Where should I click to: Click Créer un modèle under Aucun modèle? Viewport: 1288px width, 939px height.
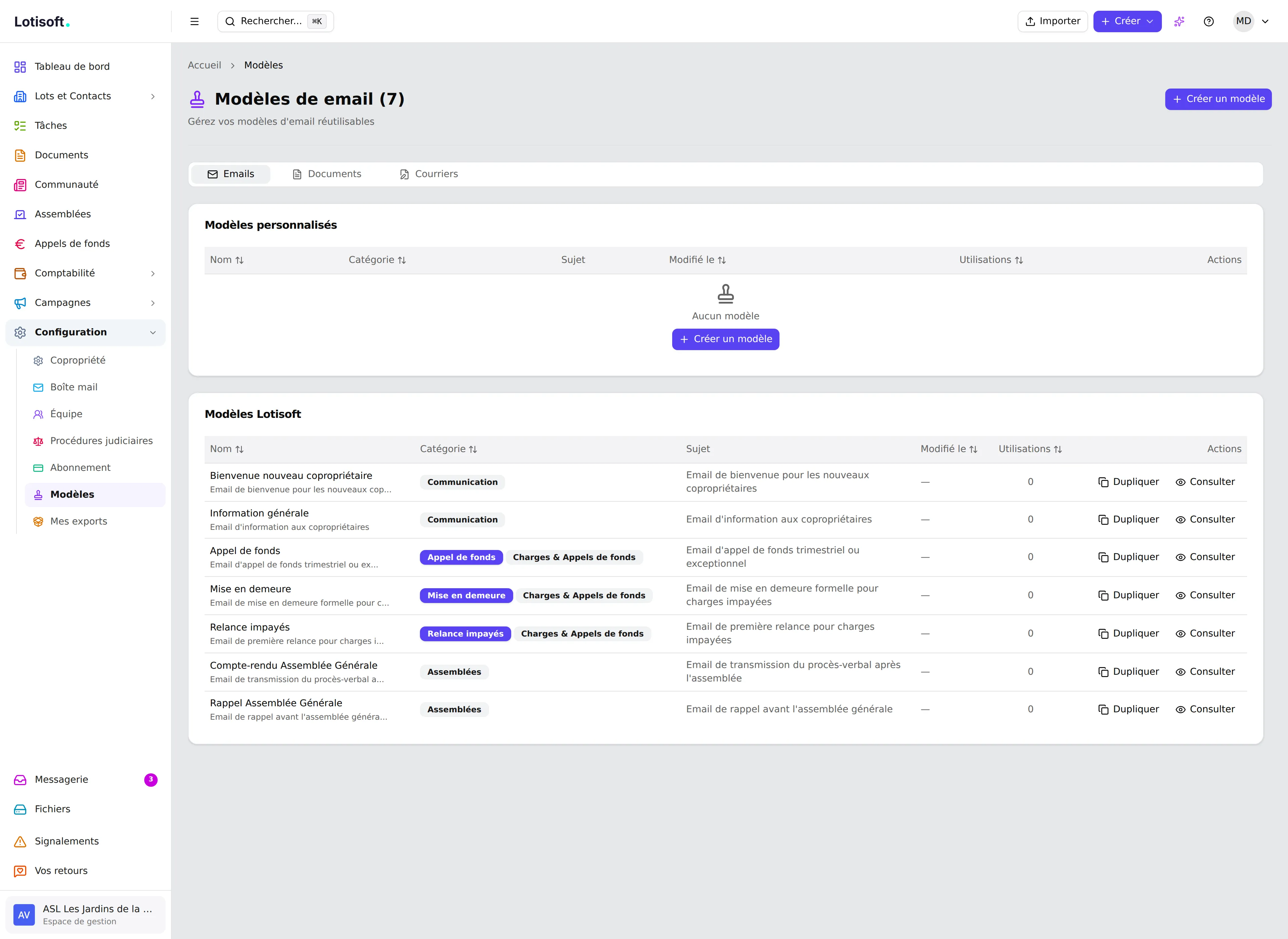tap(725, 339)
